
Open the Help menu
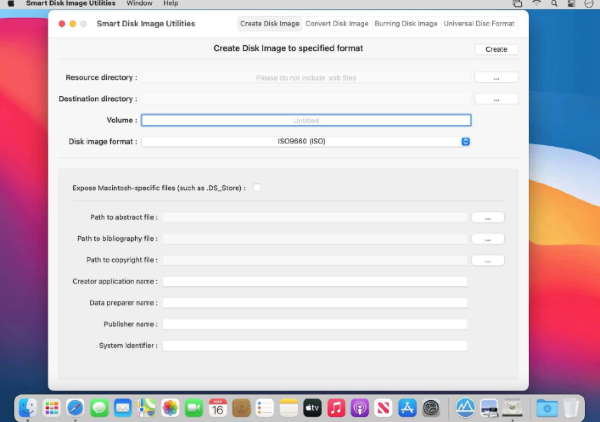[x=171, y=3]
